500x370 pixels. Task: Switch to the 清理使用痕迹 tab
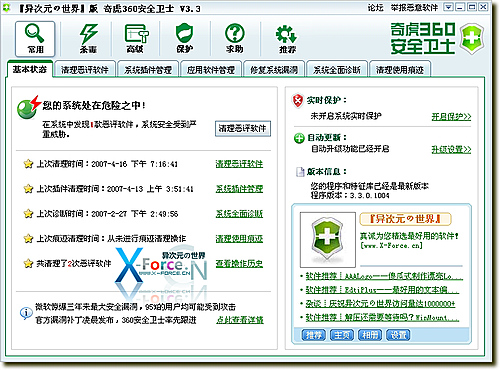[400, 70]
